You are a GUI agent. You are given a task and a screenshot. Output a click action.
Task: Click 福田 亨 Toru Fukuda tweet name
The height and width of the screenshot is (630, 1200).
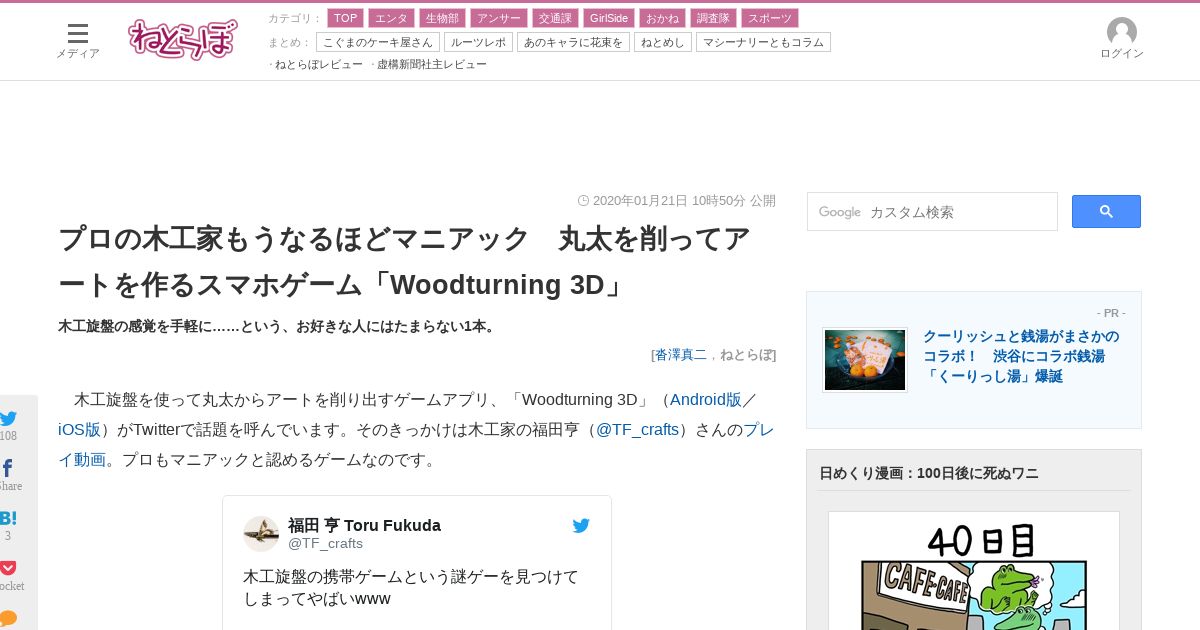364,525
